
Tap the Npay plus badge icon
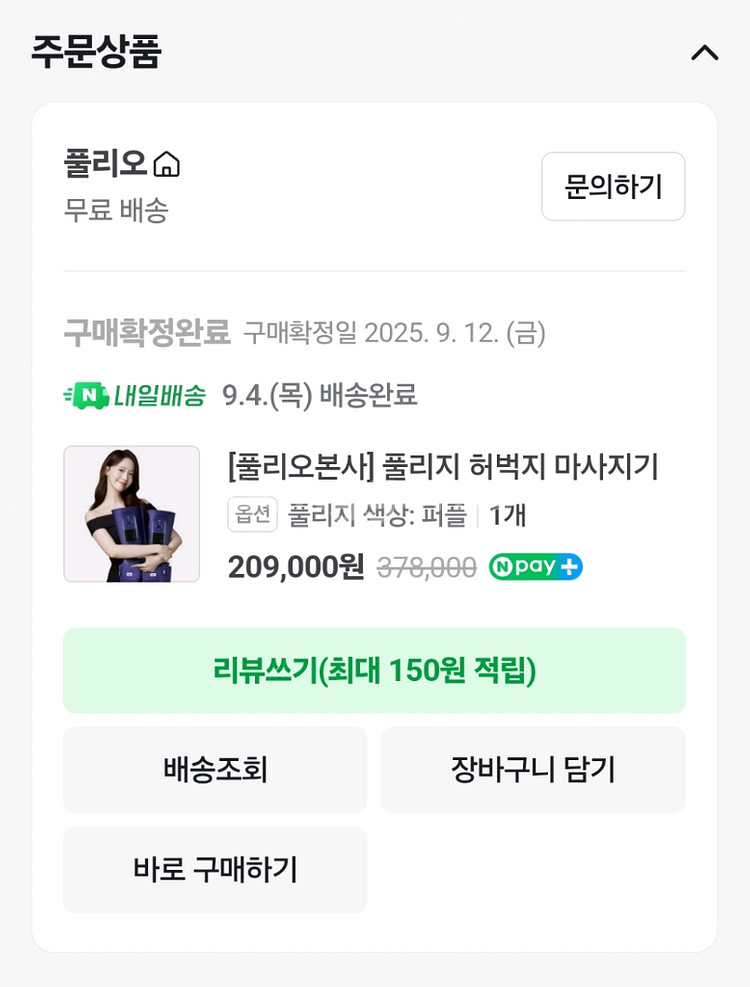536,567
